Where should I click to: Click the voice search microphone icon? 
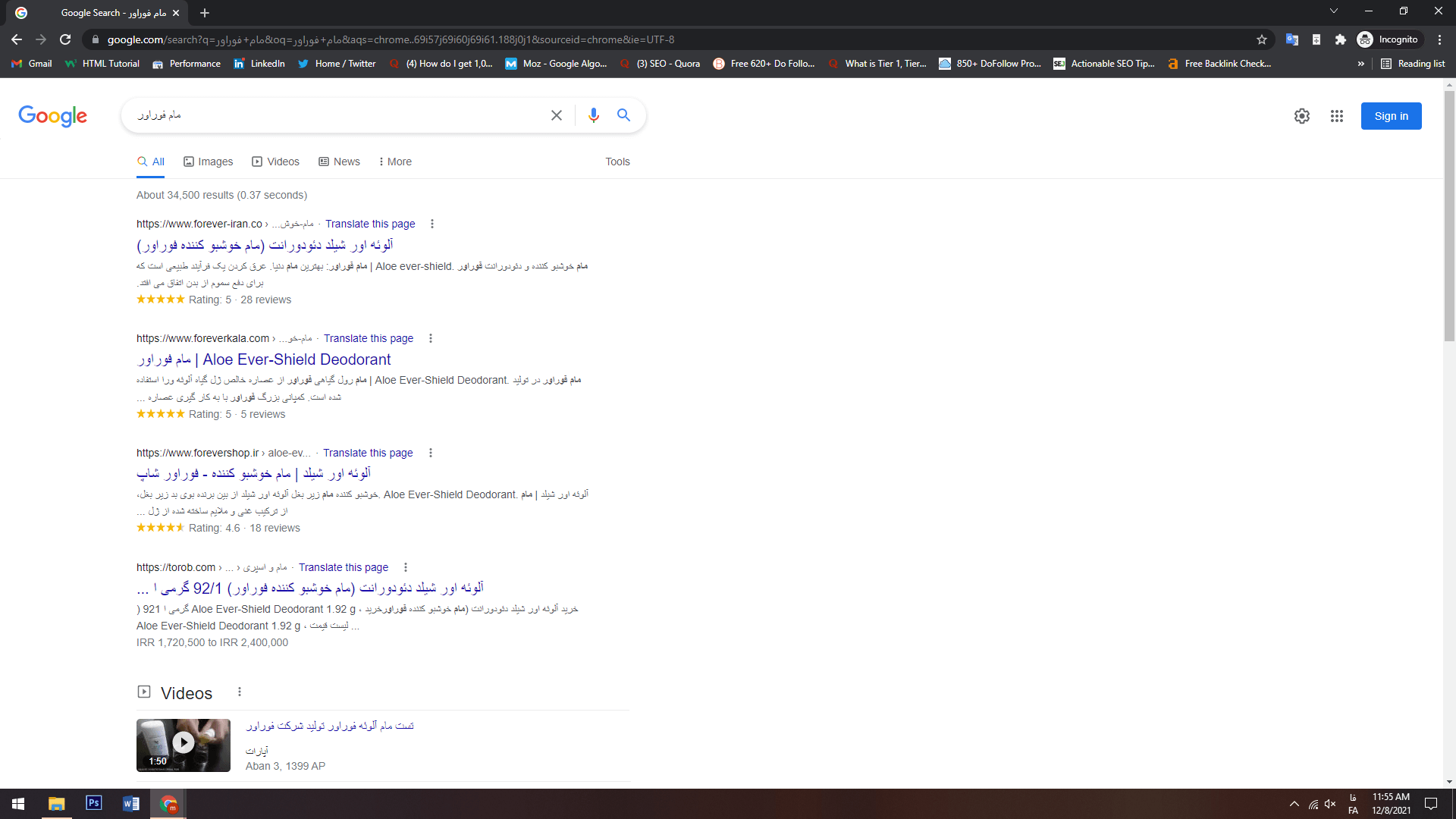593,115
